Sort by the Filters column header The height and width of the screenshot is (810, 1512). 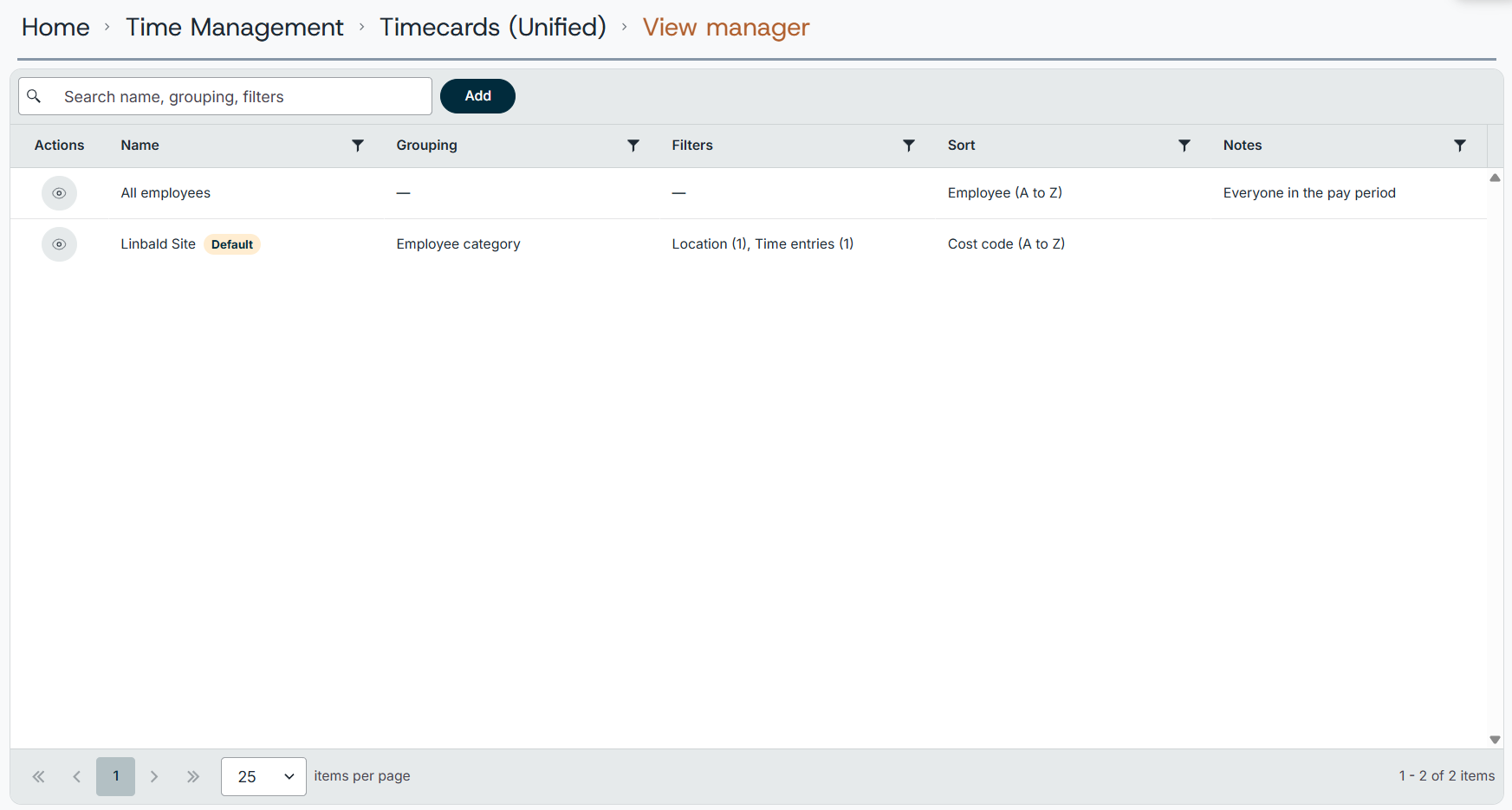pyautogui.click(x=692, y=146)
